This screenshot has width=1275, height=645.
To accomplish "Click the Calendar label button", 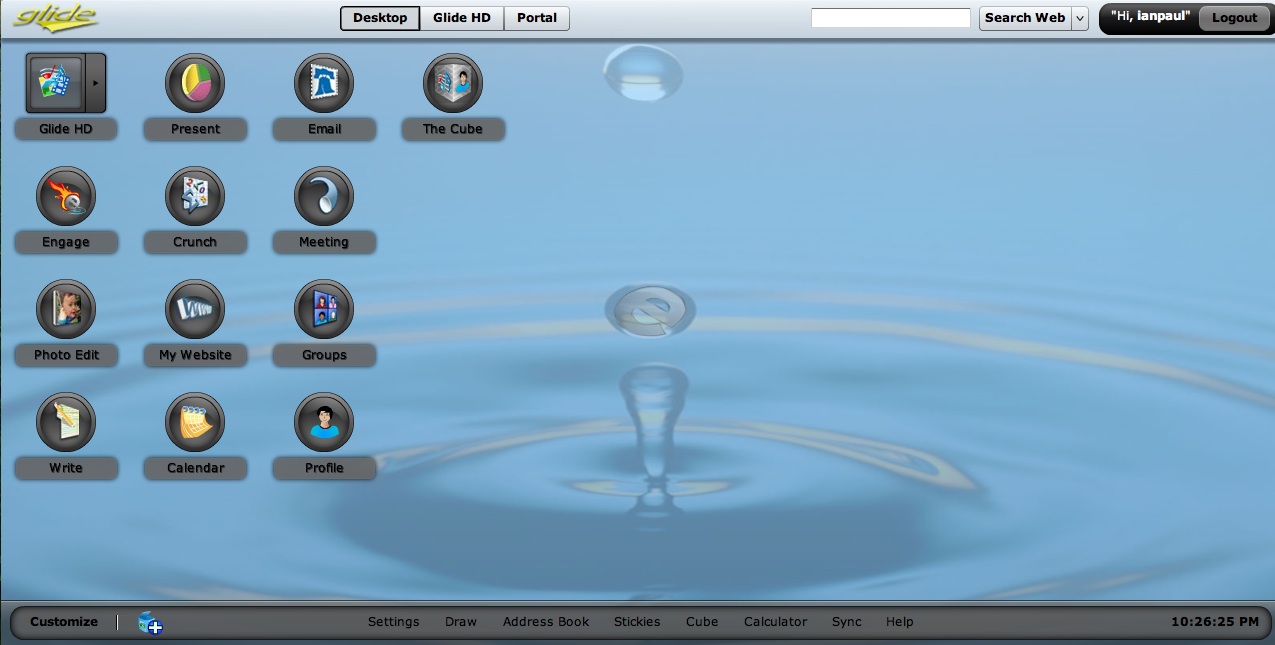I will [x=195, y=468].
